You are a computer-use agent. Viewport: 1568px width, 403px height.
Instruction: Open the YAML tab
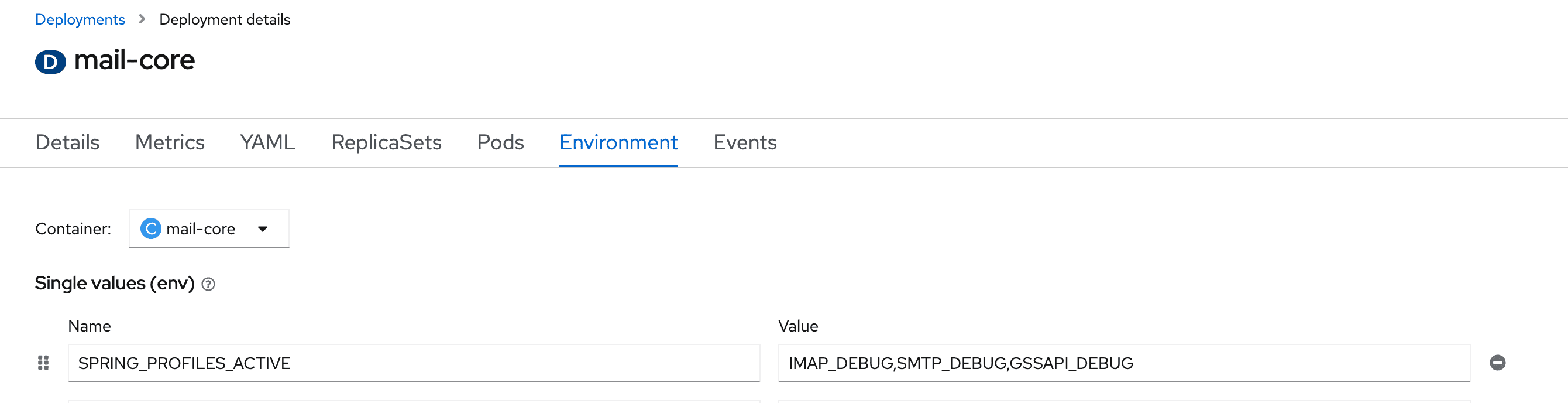pos(267,142)
